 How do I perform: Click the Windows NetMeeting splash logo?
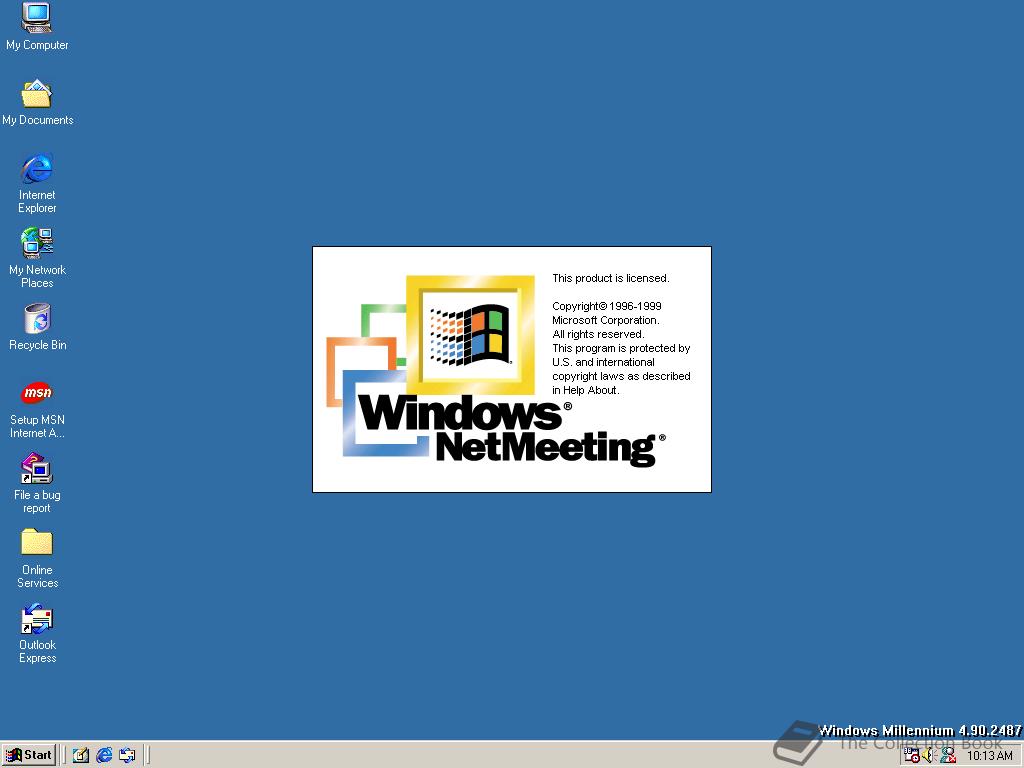(496, 371)
